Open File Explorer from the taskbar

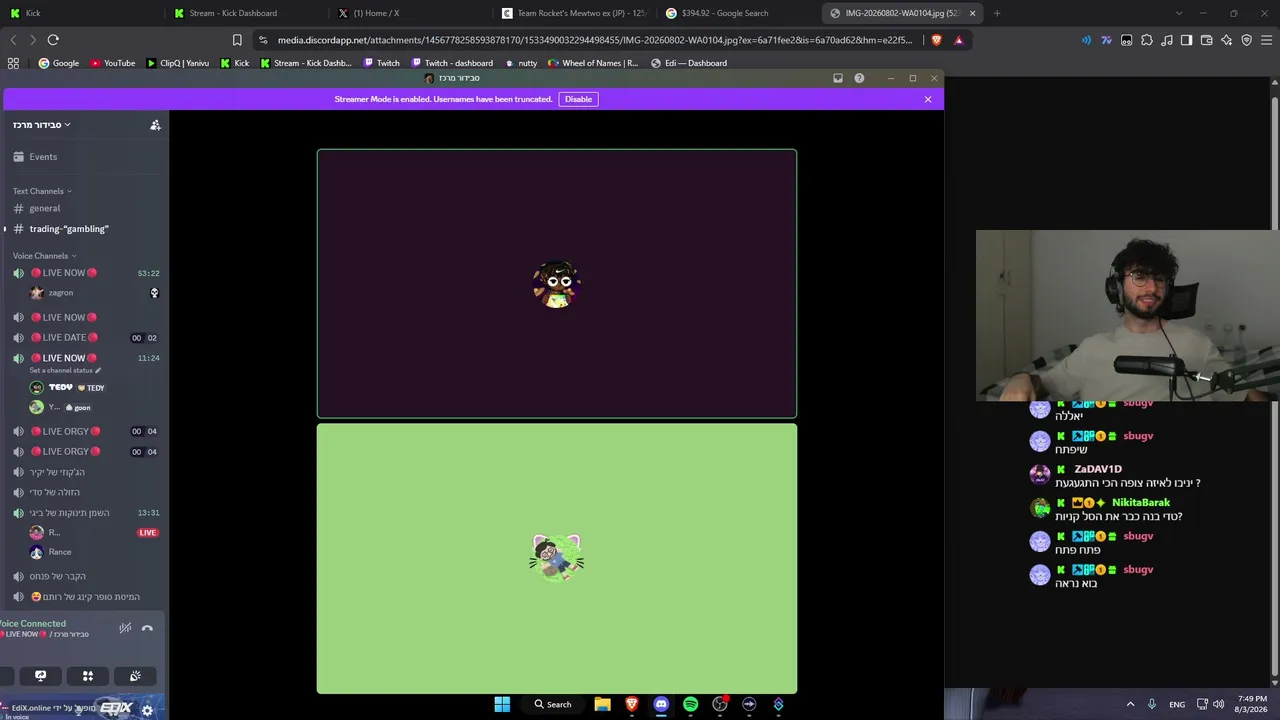[x=602, y=704]
